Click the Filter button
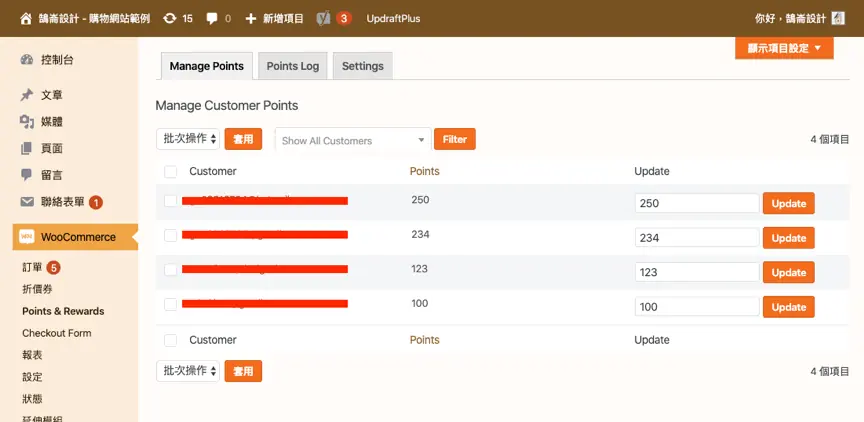This screenshot has height=422, width=864. 455,139
